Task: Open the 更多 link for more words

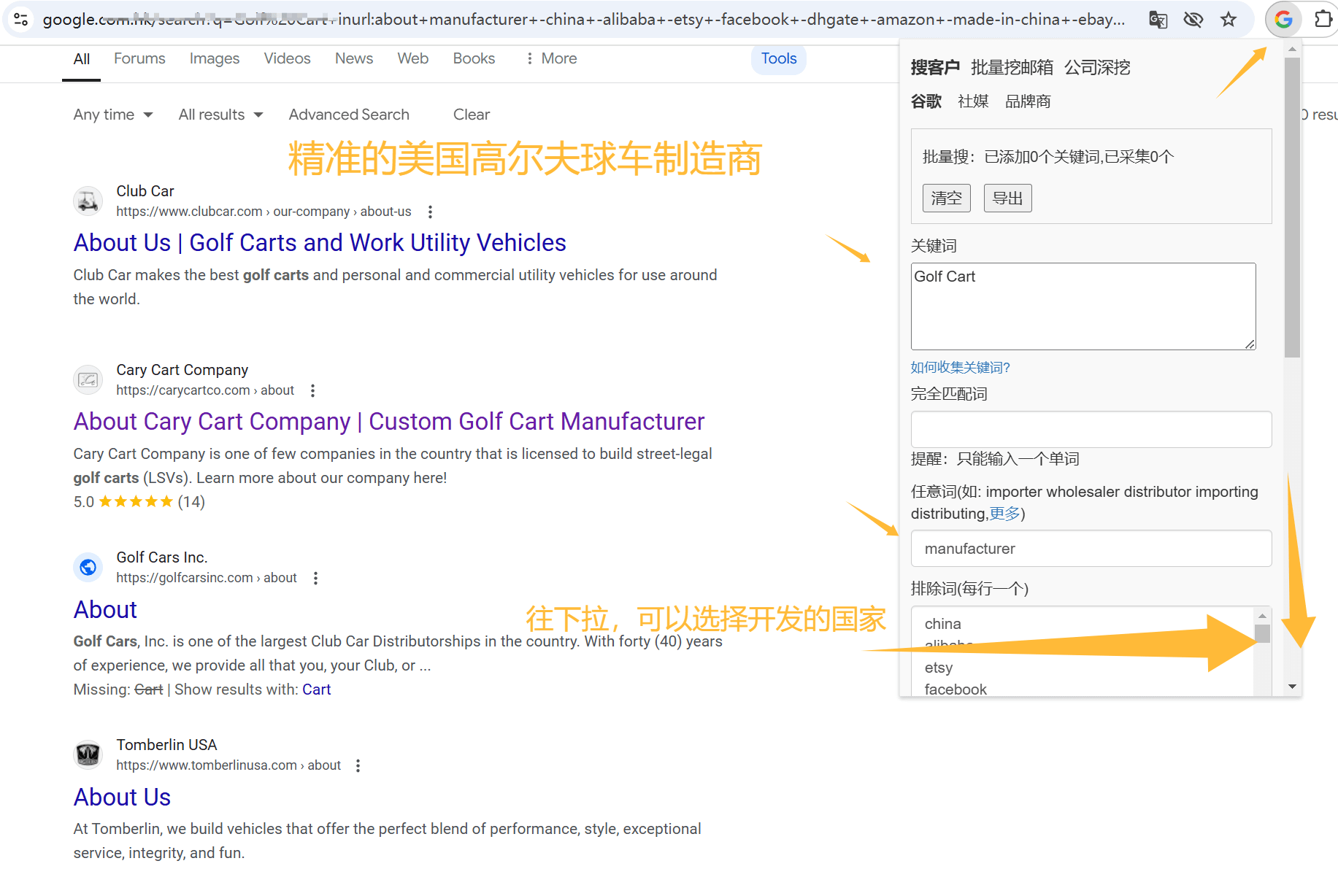Action: (x=1004, y=514)
